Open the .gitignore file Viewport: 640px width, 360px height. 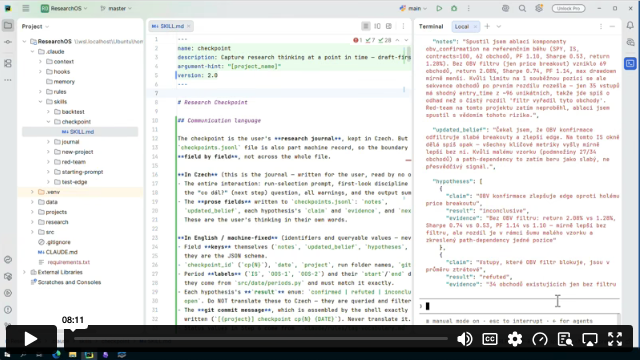tap(58, 242)
